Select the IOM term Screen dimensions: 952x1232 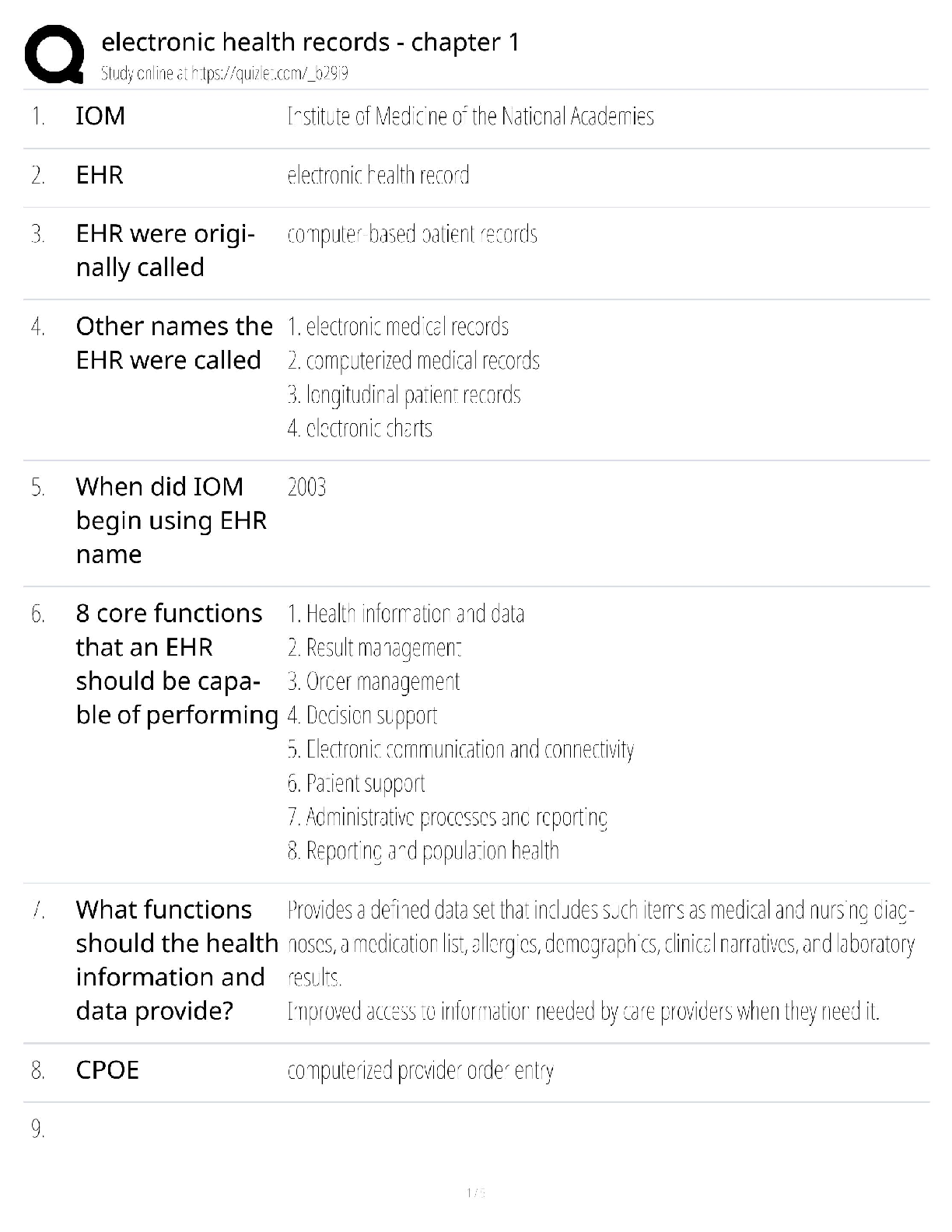(100, 116)
